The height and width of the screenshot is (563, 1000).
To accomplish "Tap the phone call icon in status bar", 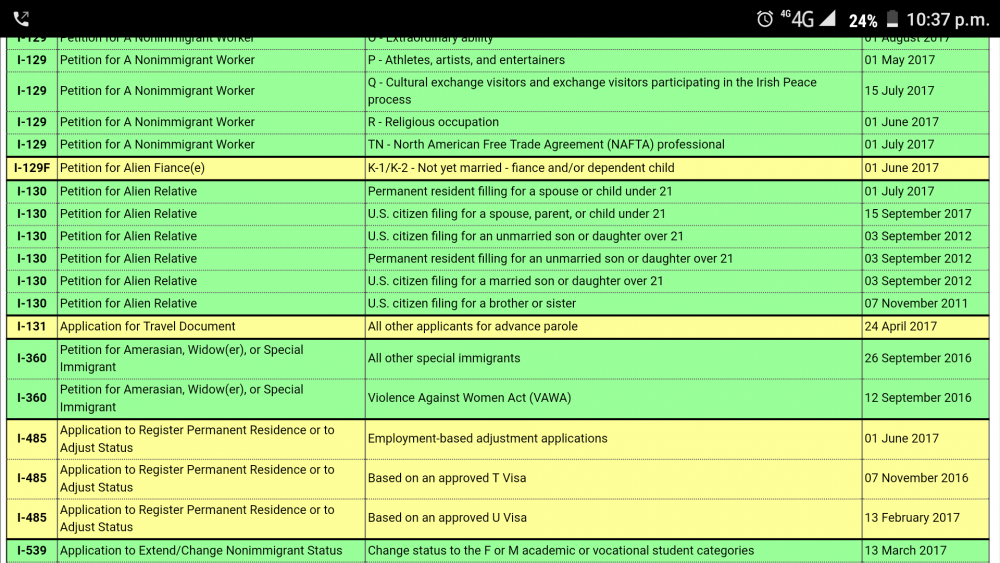I will [x=21, y=19].
